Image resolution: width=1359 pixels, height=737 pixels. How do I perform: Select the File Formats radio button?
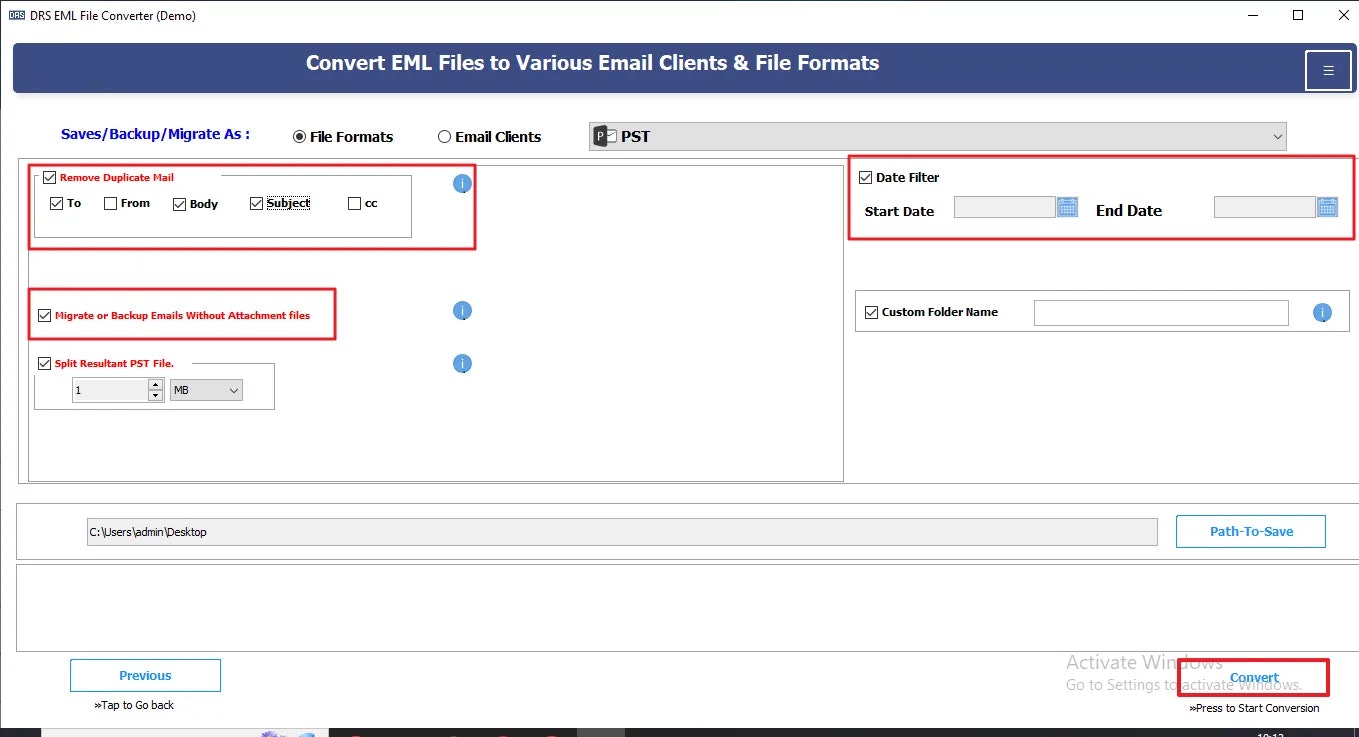299,137
